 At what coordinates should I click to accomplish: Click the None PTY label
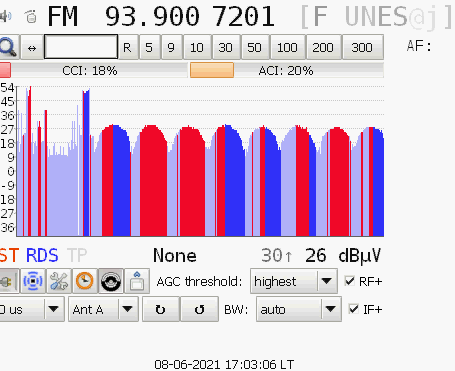175,256
